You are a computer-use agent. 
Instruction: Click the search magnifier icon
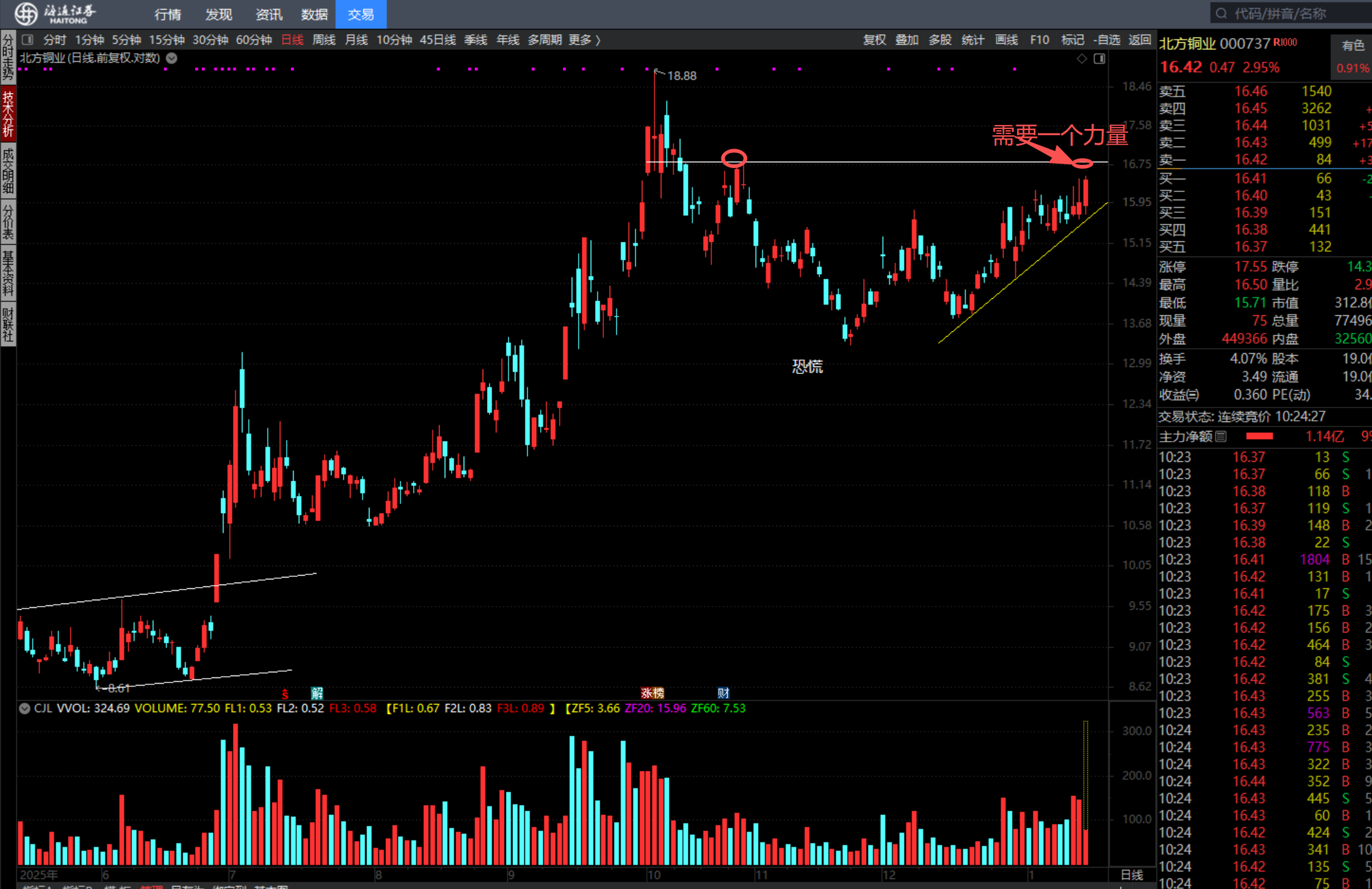click(x=1221, y=13)
